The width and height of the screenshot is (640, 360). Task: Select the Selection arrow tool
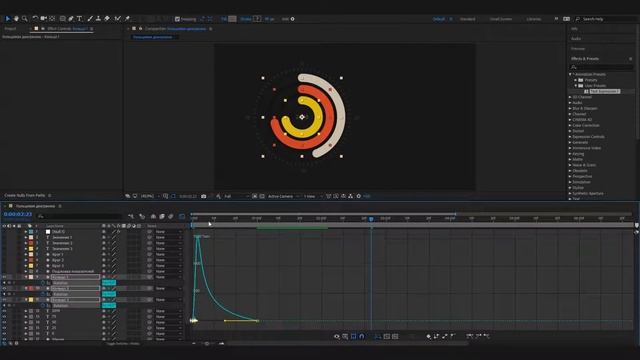click(x=7, y=19)
